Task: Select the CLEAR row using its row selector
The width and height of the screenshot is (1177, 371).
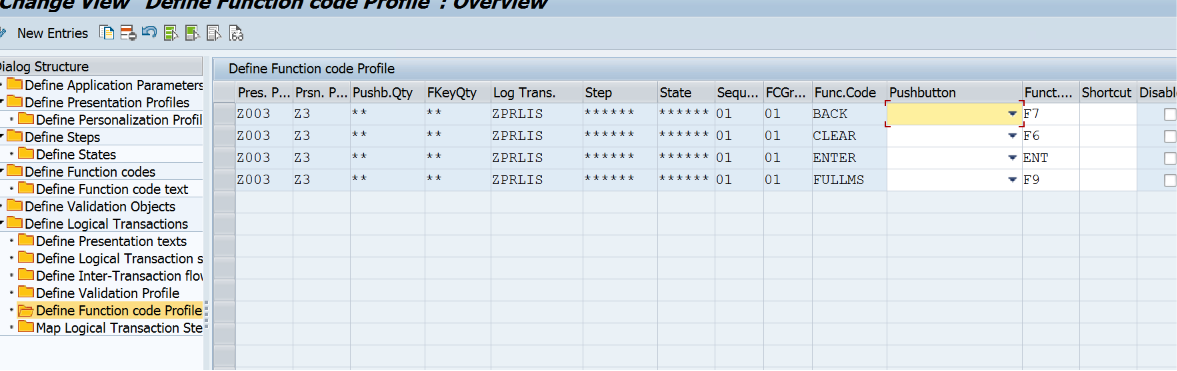Action: click(x=224, y=137)
